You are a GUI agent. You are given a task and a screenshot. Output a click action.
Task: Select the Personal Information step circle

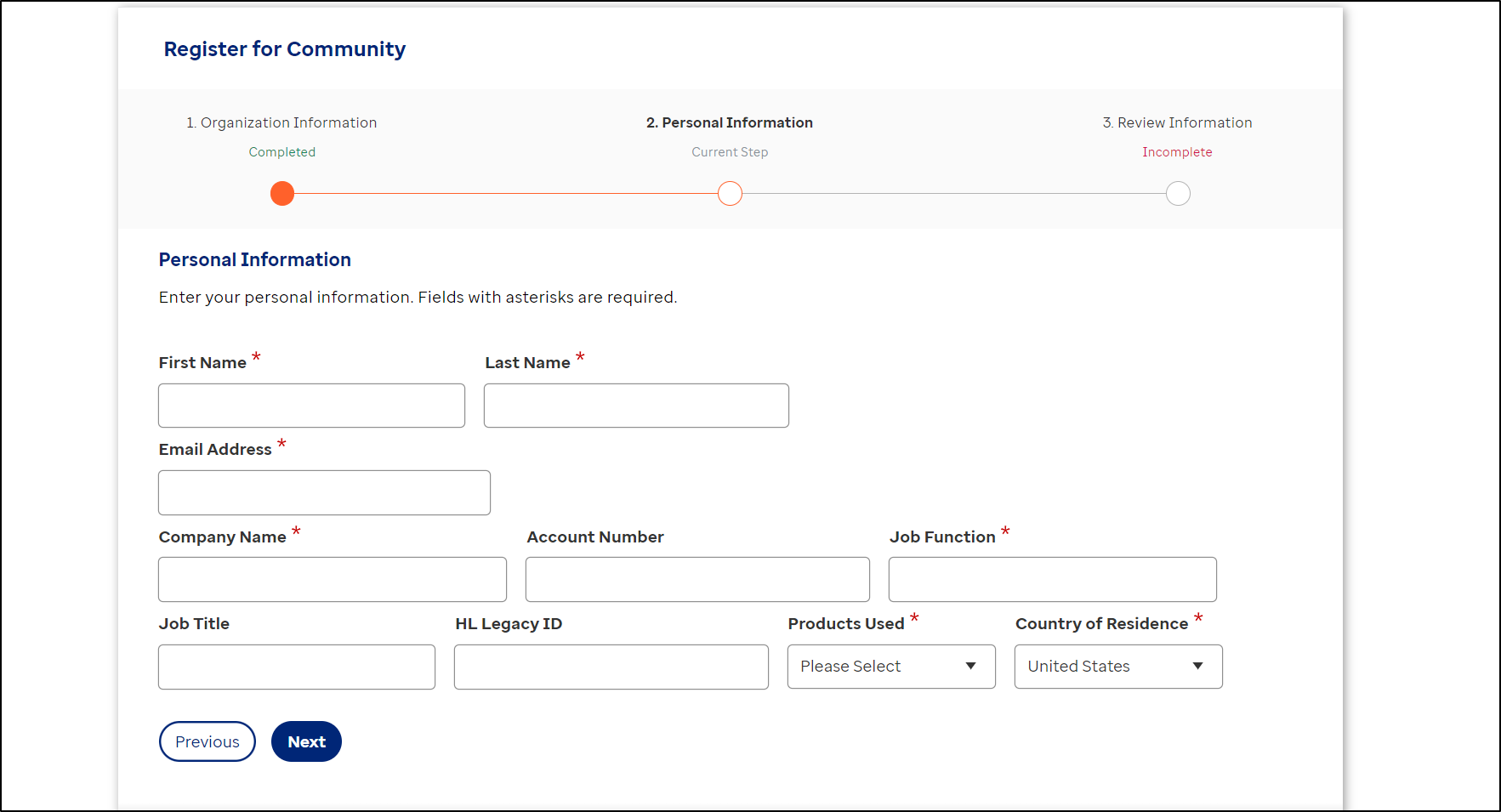point(729,193)
